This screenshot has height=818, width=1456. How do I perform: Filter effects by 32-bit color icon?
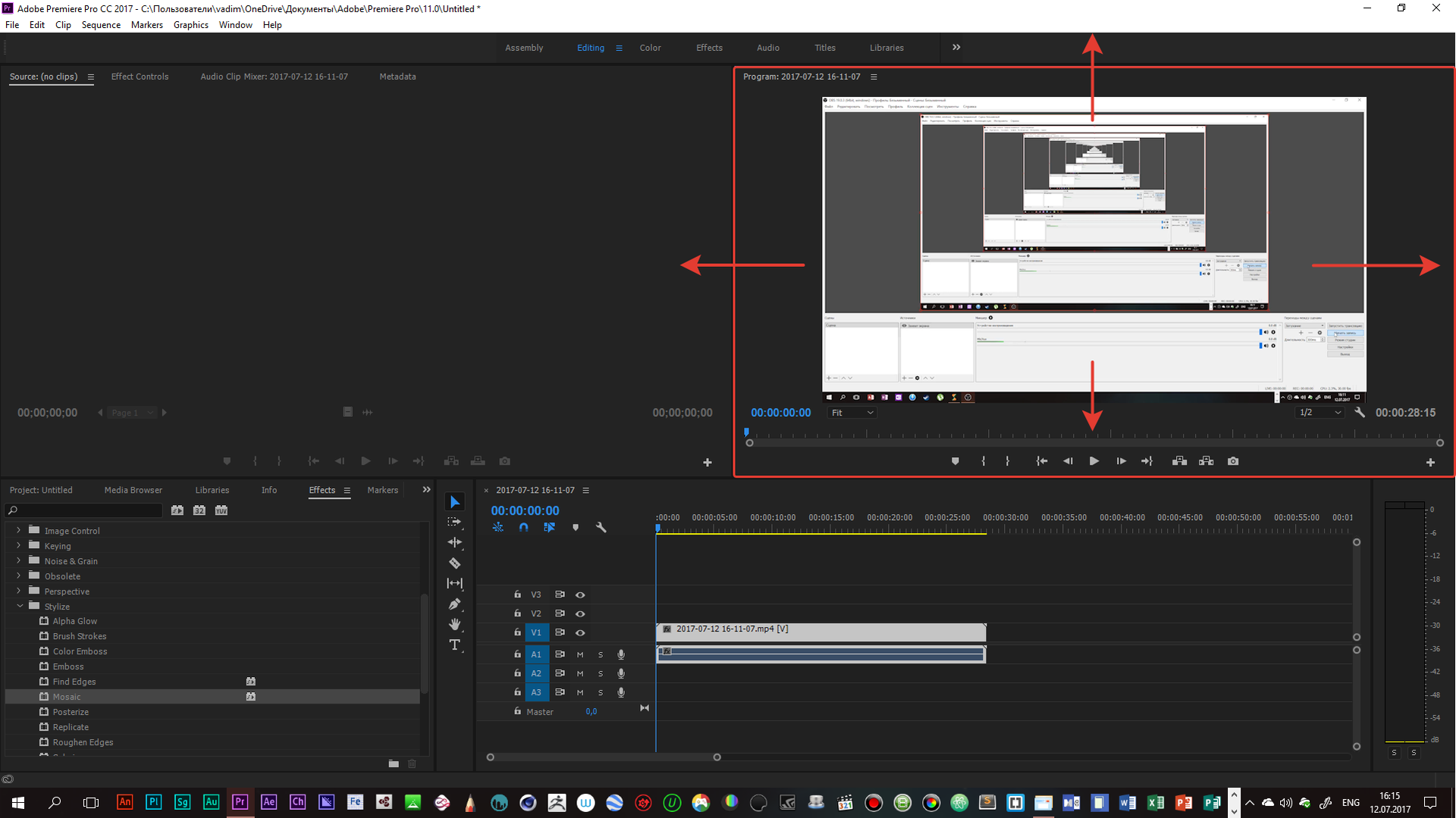point(199,510)
